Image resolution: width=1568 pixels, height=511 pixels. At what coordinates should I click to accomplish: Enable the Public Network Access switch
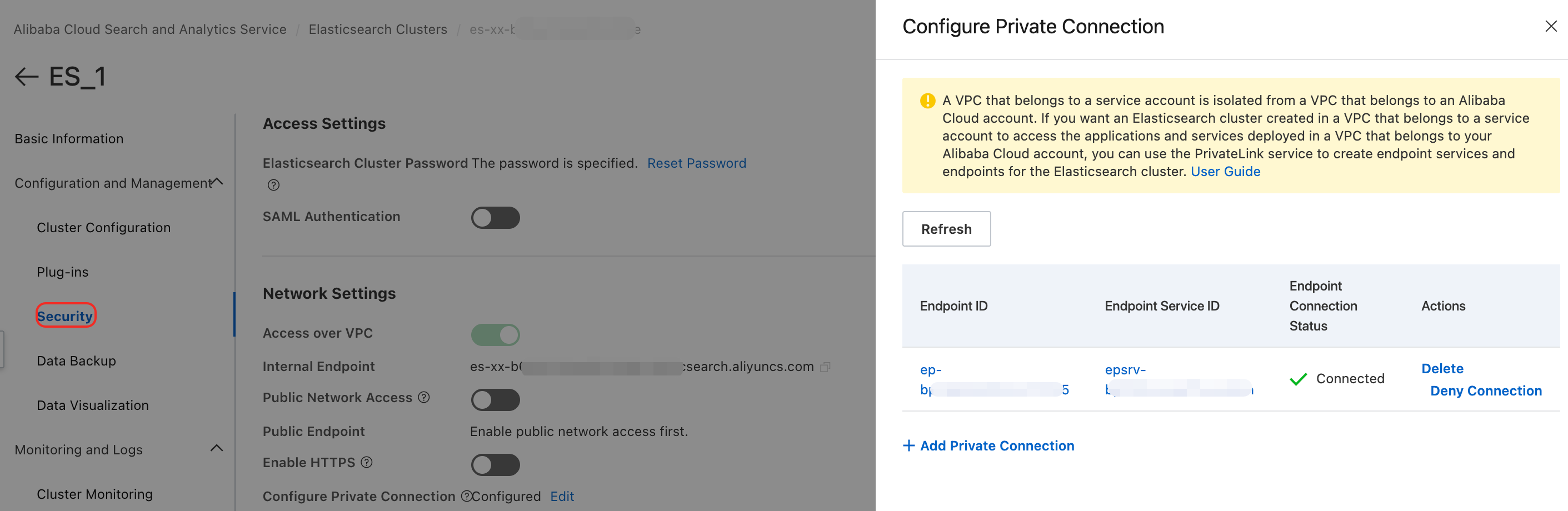pos(495,400)
